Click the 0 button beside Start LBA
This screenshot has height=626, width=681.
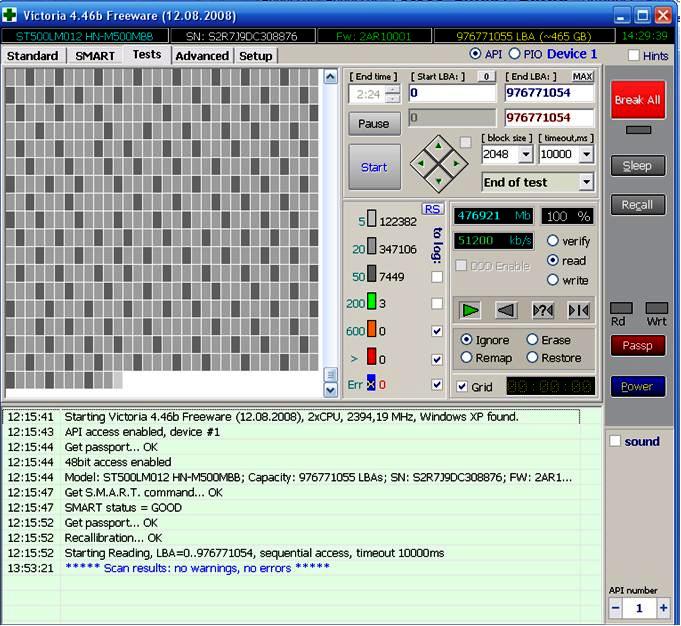click(486, 76)
